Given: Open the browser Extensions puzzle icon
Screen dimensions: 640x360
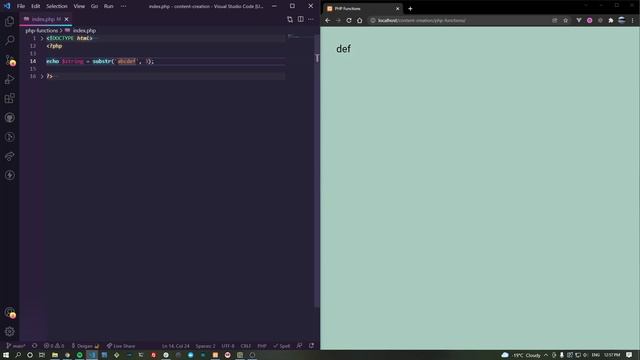Looking at the screenshot, I should coord(611,20).
